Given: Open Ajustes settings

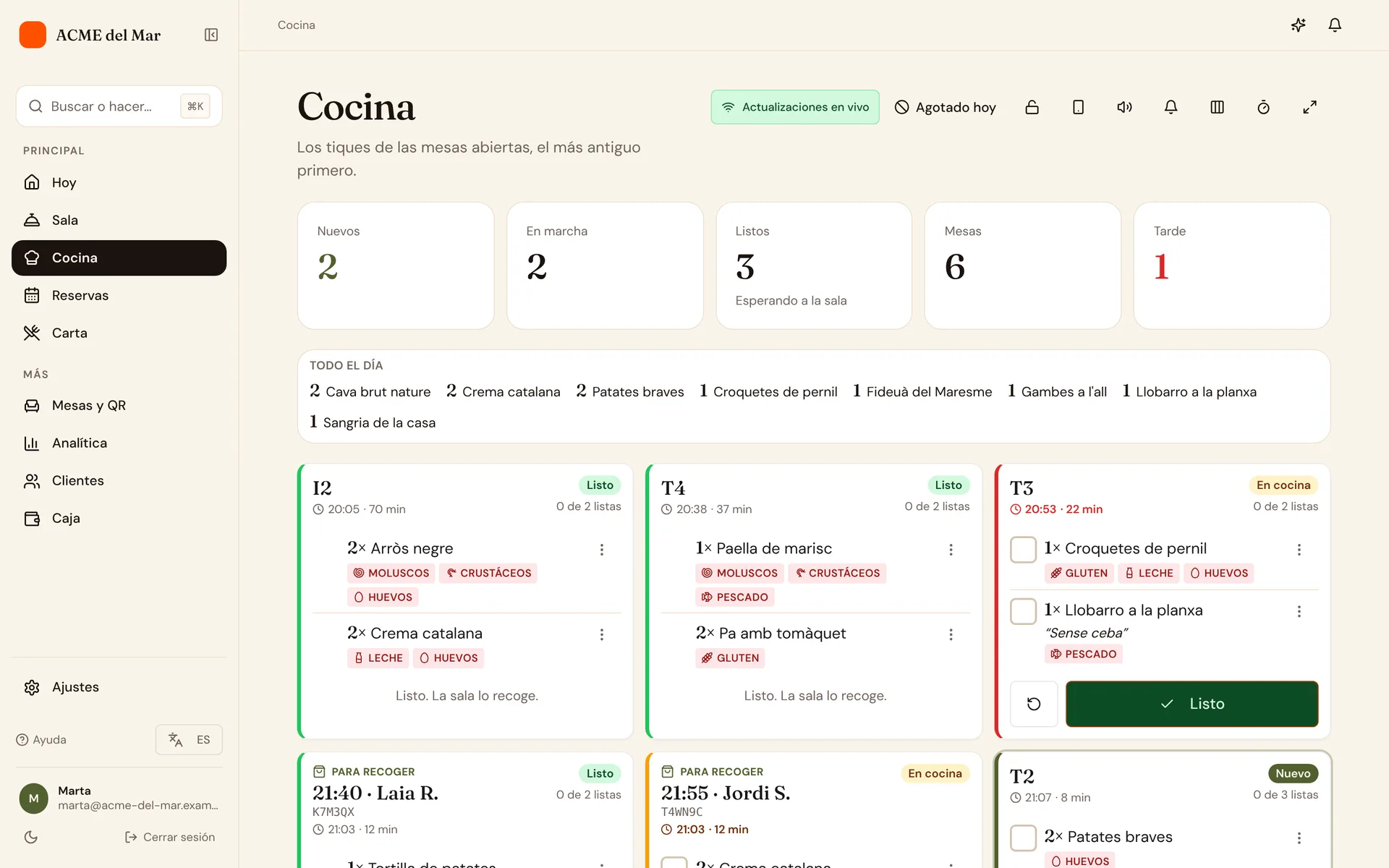Looking at the screenshot, I should pyautogui.click(x=119, y=687).
